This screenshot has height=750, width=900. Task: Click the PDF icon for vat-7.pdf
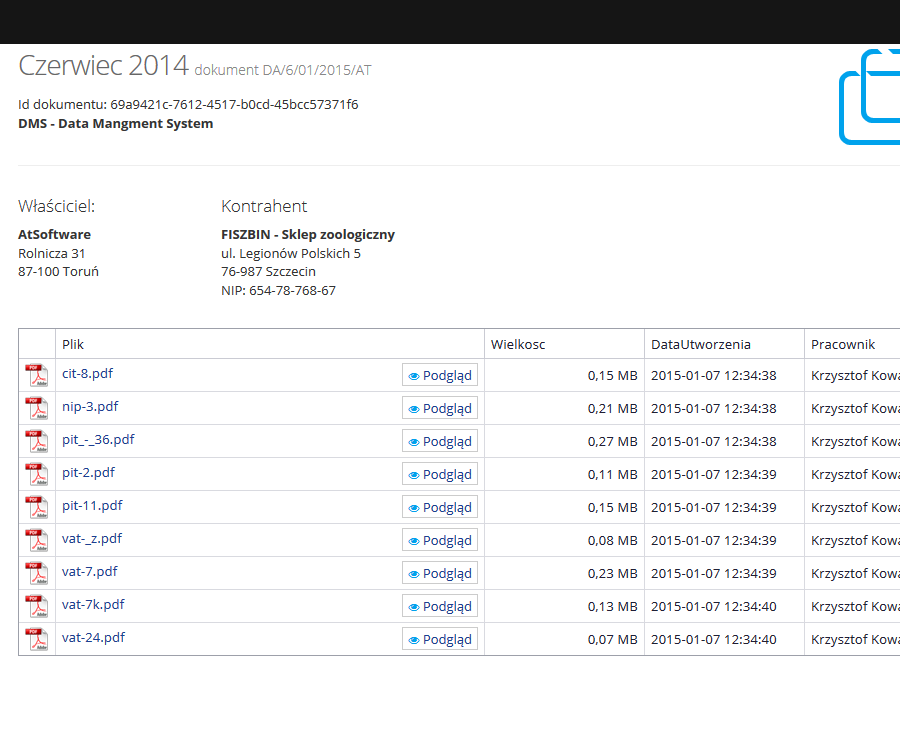(37, 573)
